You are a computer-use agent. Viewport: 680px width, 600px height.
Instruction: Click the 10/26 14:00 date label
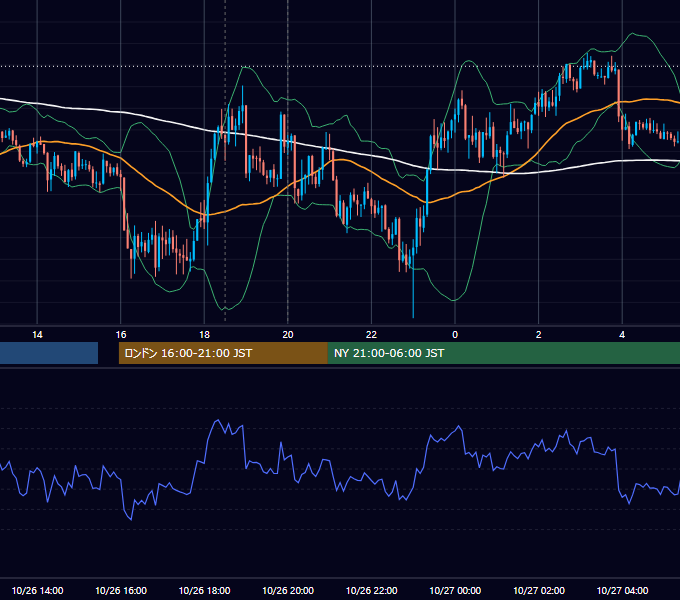[x=37, y=590]
